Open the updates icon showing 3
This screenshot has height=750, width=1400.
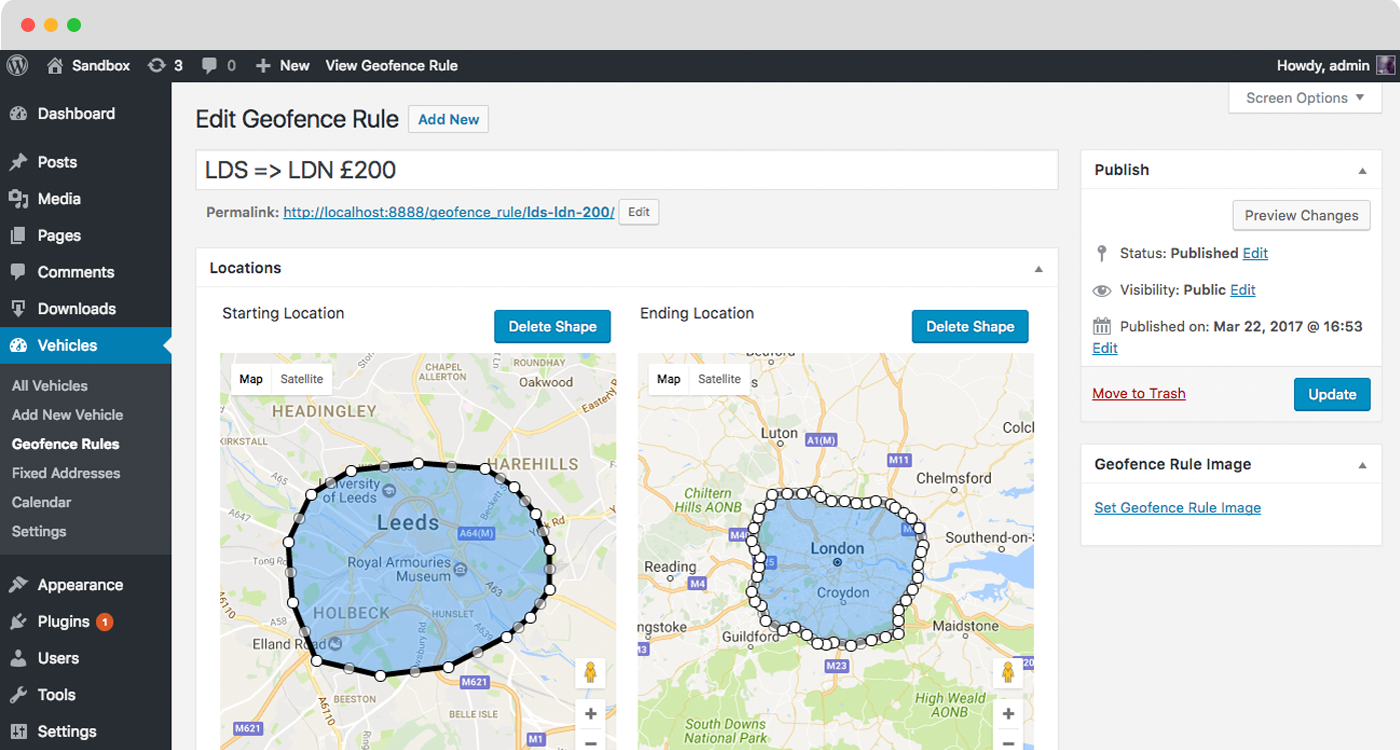click(x=165, y=65)
